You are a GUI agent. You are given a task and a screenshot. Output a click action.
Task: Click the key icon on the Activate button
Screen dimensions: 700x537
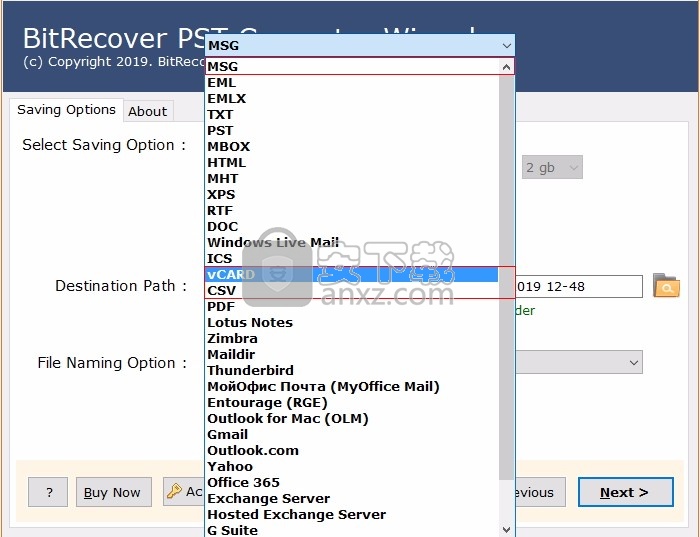[174, 491]
